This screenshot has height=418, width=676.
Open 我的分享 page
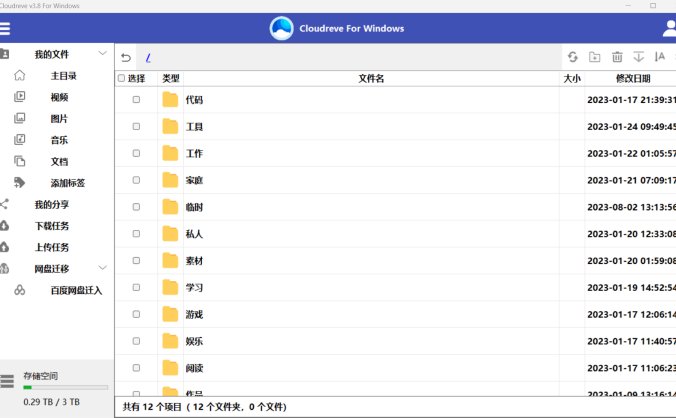point(52,205)
